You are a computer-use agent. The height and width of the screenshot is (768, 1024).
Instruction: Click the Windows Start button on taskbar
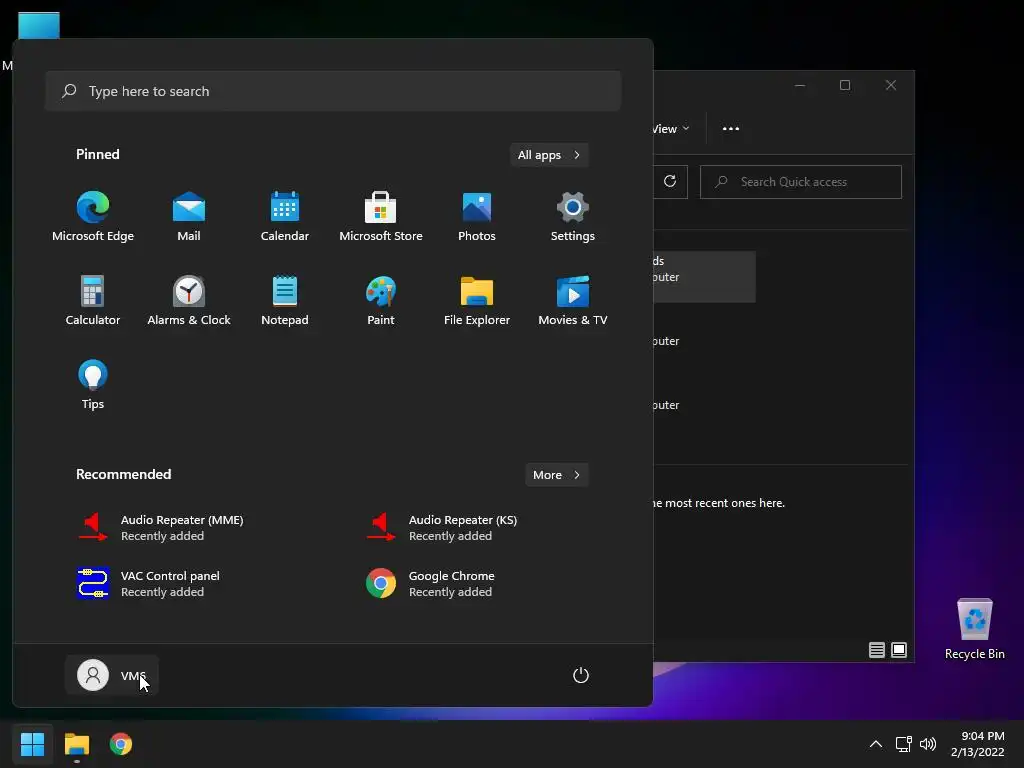point(32,744)
